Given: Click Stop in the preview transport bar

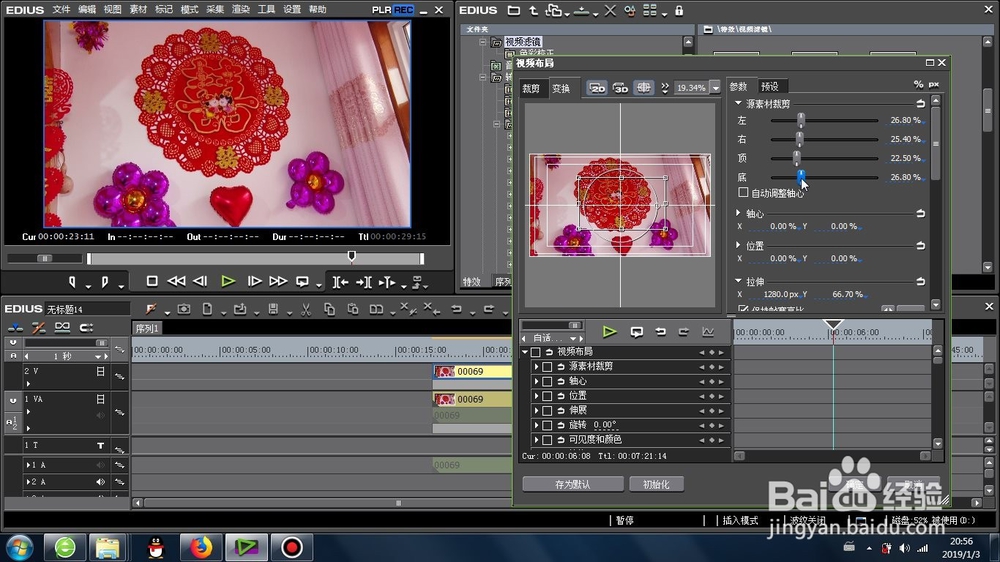Looking at the screenshot, I should click(x=152, y=281).
